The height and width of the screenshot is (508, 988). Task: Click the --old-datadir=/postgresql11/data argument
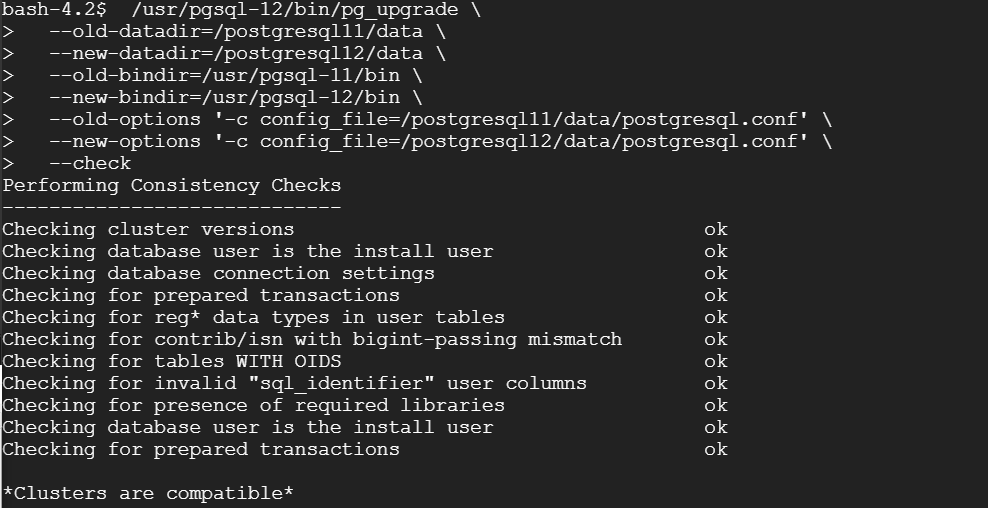(x=236, y=32)
